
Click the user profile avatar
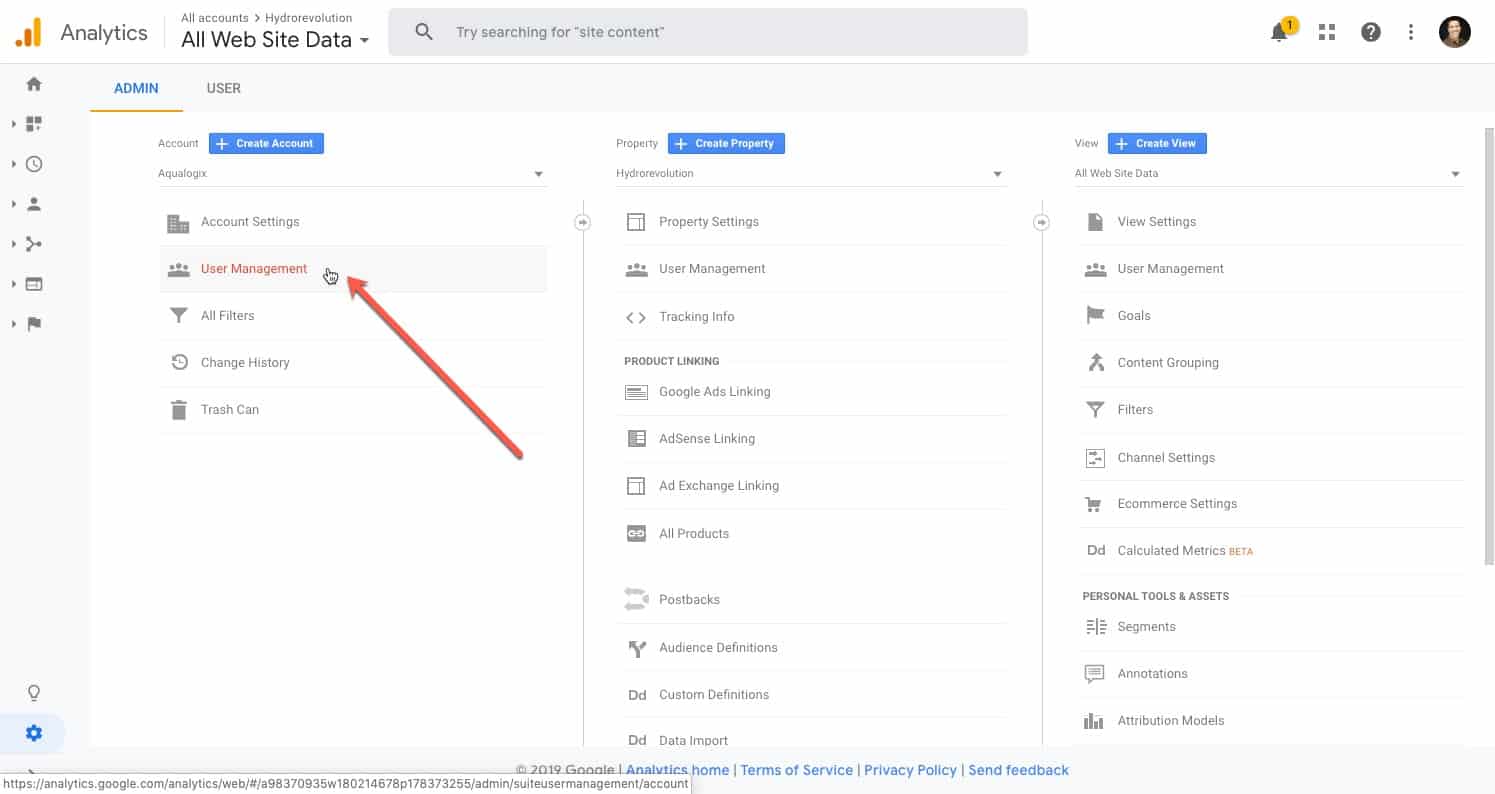(x=1455, y=32)
